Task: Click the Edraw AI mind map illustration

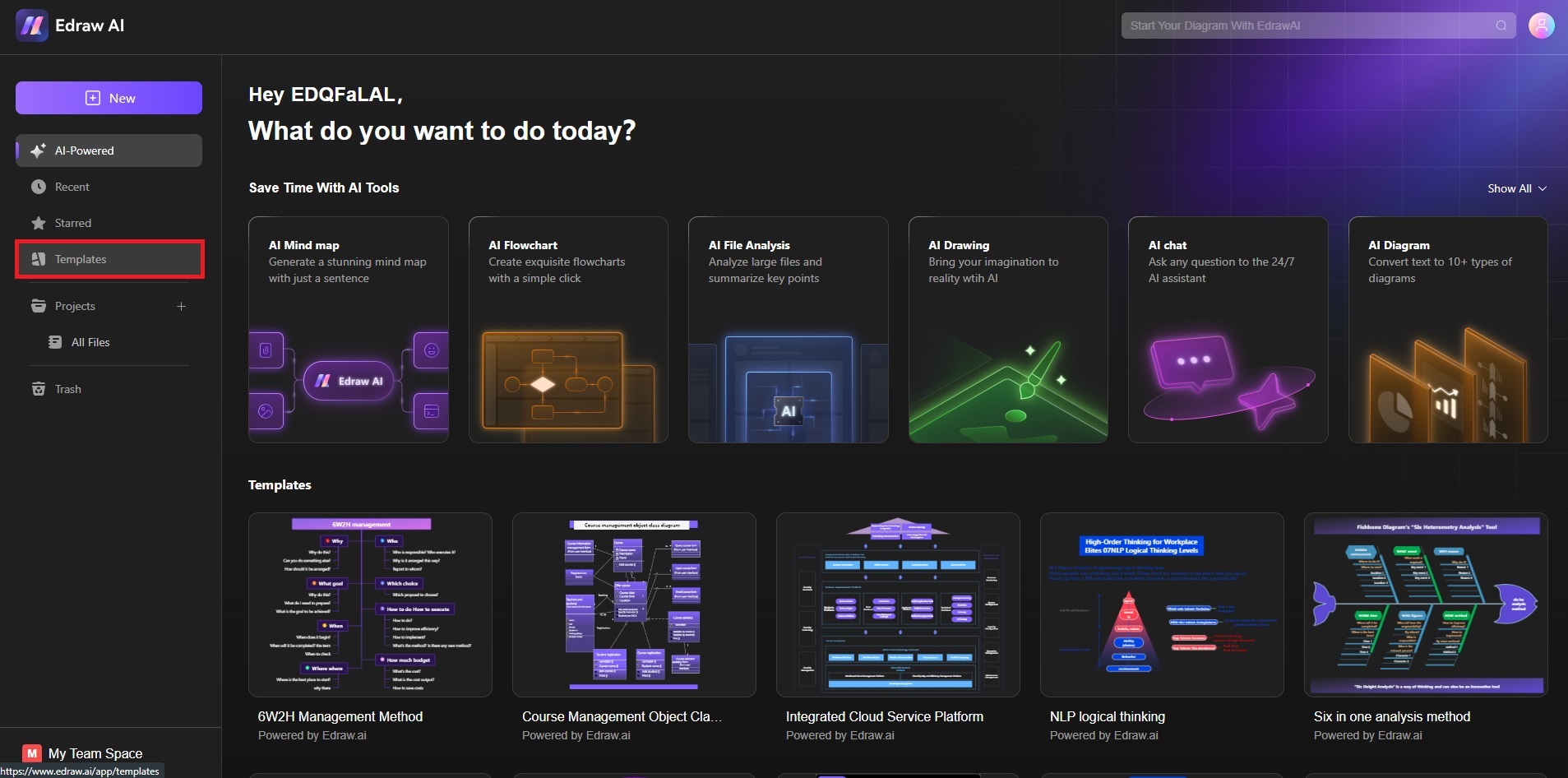Action: coord(349,381)
